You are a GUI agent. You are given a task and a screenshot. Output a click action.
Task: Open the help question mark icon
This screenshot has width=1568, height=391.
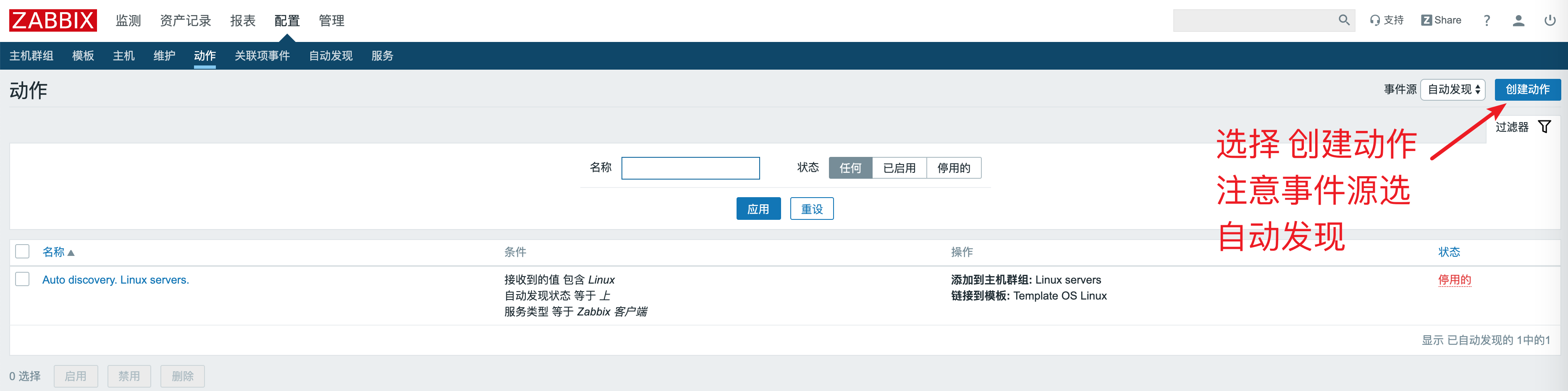pos(1487,21)
